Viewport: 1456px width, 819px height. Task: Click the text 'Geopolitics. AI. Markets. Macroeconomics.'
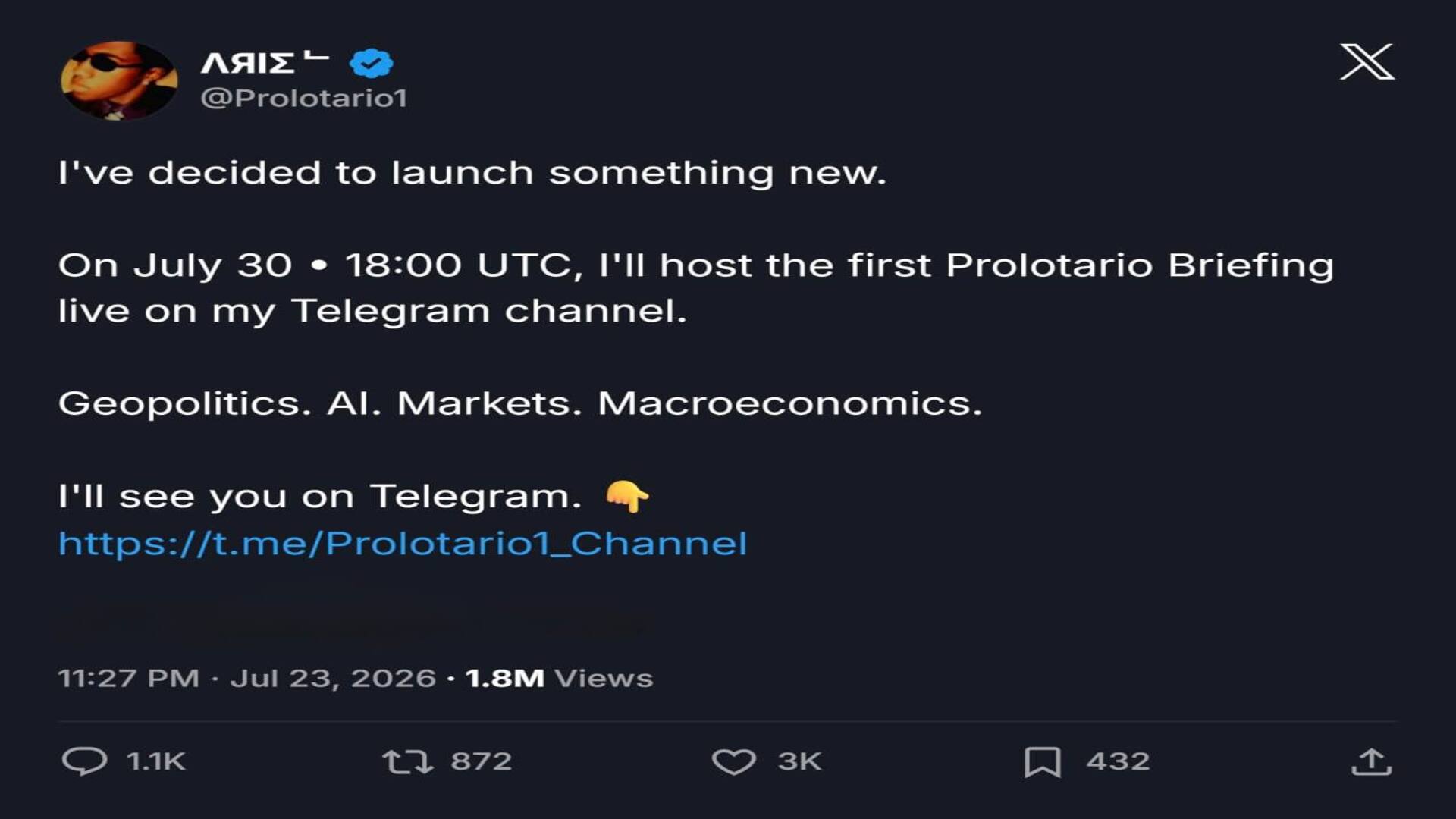pos(520,404)
